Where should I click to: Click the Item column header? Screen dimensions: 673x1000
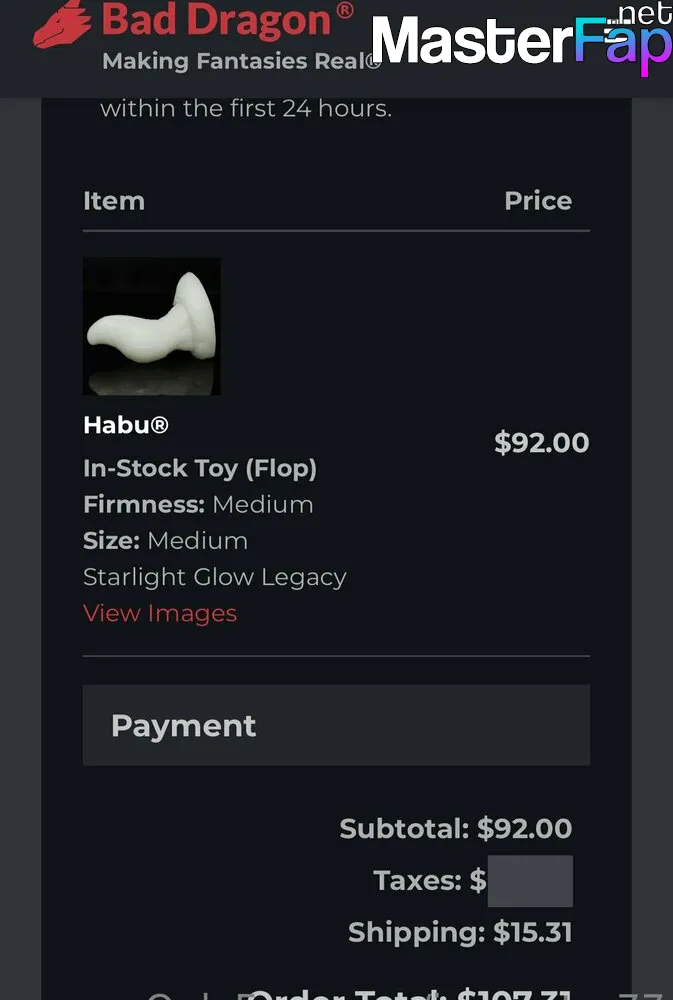click(x=114, y=201)
